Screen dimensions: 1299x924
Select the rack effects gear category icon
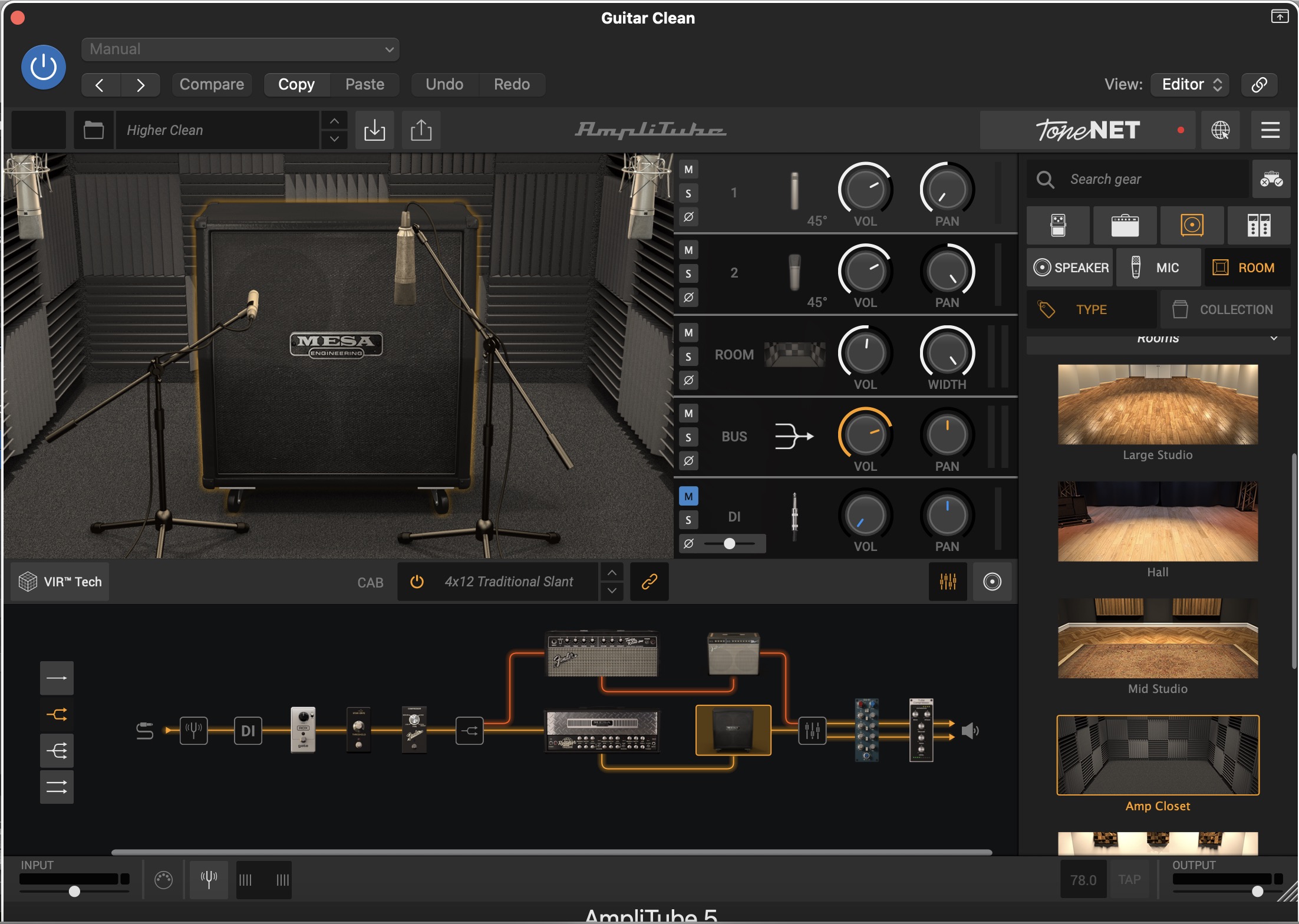tap(1259, 225)
